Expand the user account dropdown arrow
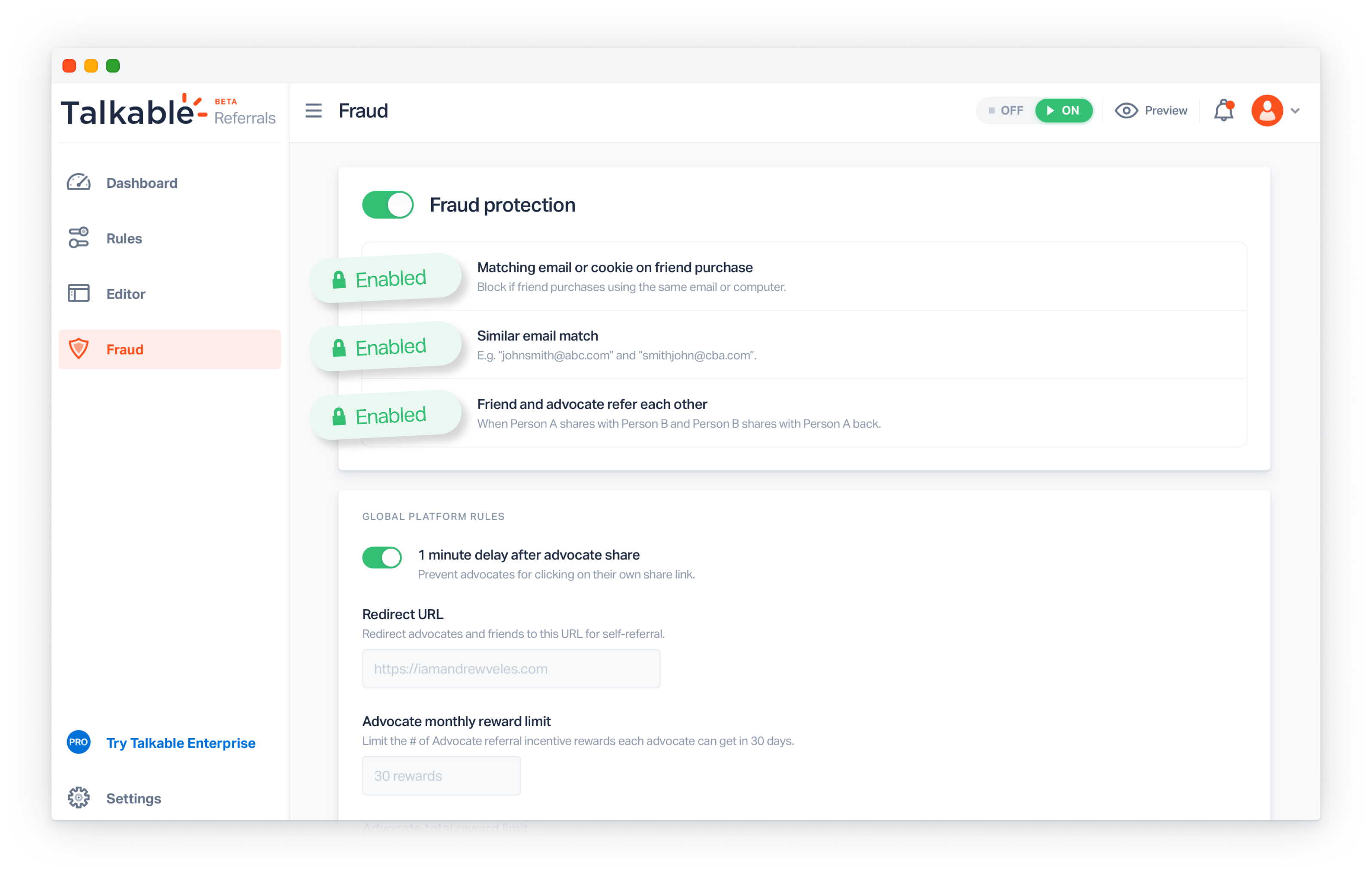 pyautogui.click(x=1295, y=111)
